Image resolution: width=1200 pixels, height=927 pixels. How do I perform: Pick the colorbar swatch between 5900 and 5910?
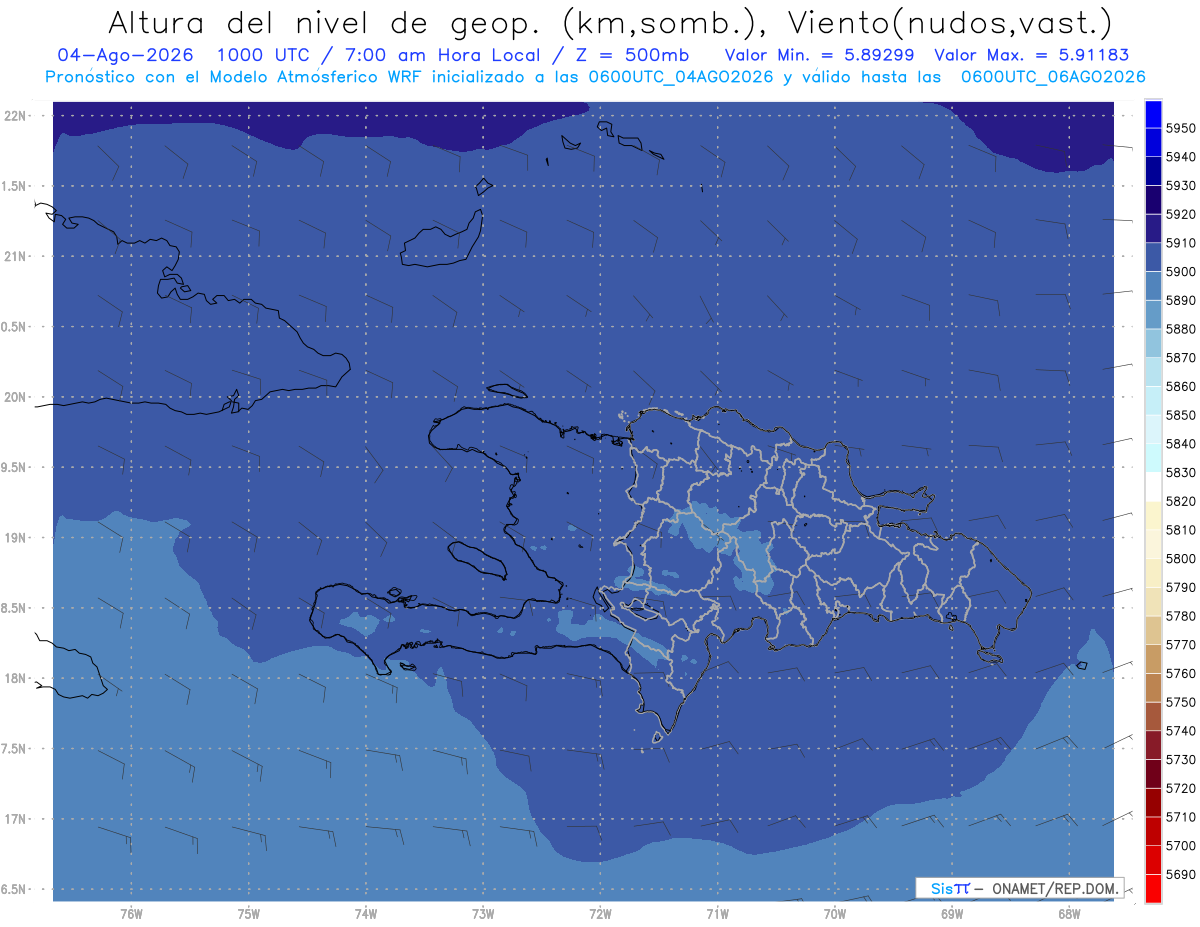tap(1153, 257)
